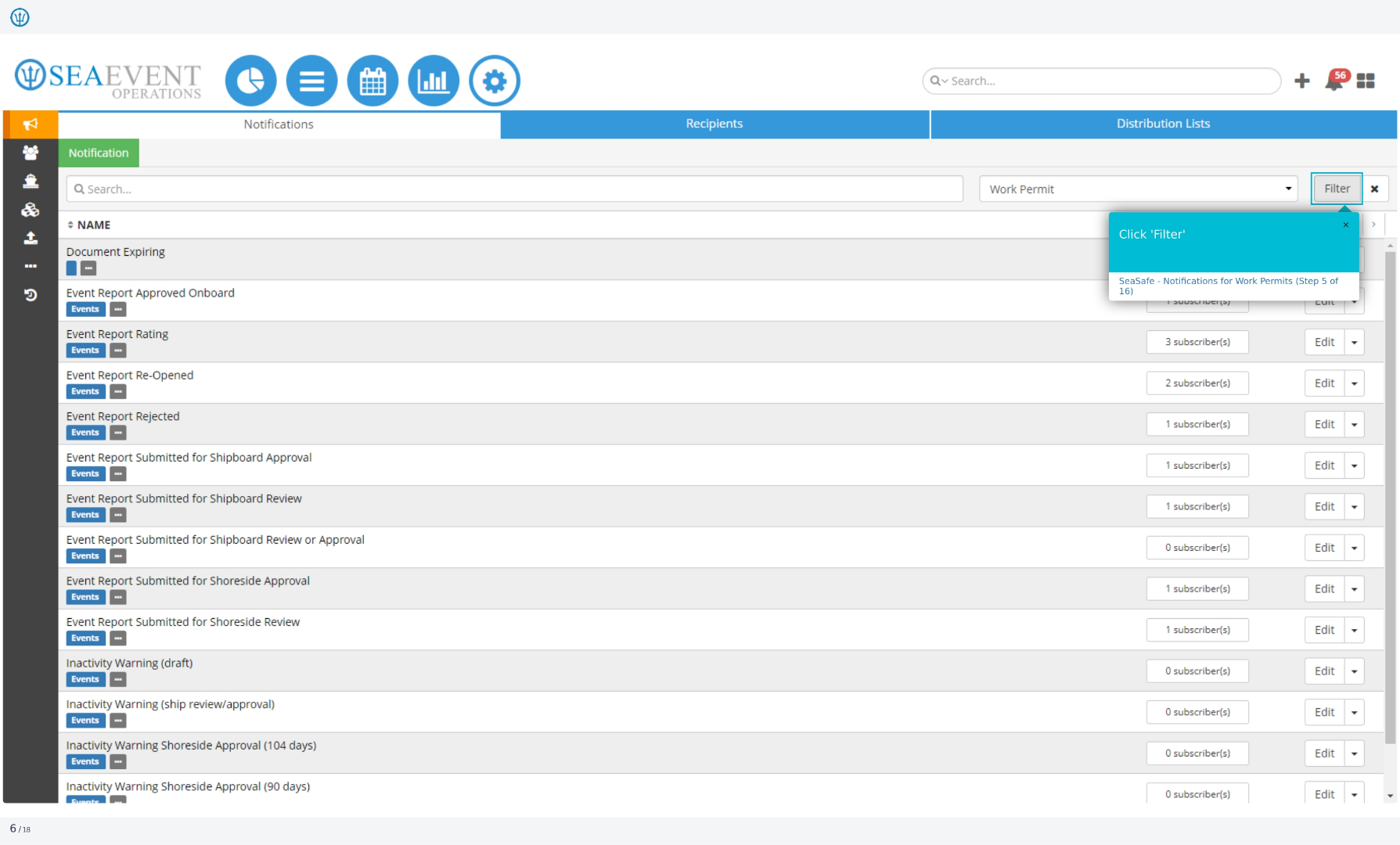
Task: View subscribers for Submitted for Shoreside Review
Action: pyautogui.click(x=1197, y=630)
